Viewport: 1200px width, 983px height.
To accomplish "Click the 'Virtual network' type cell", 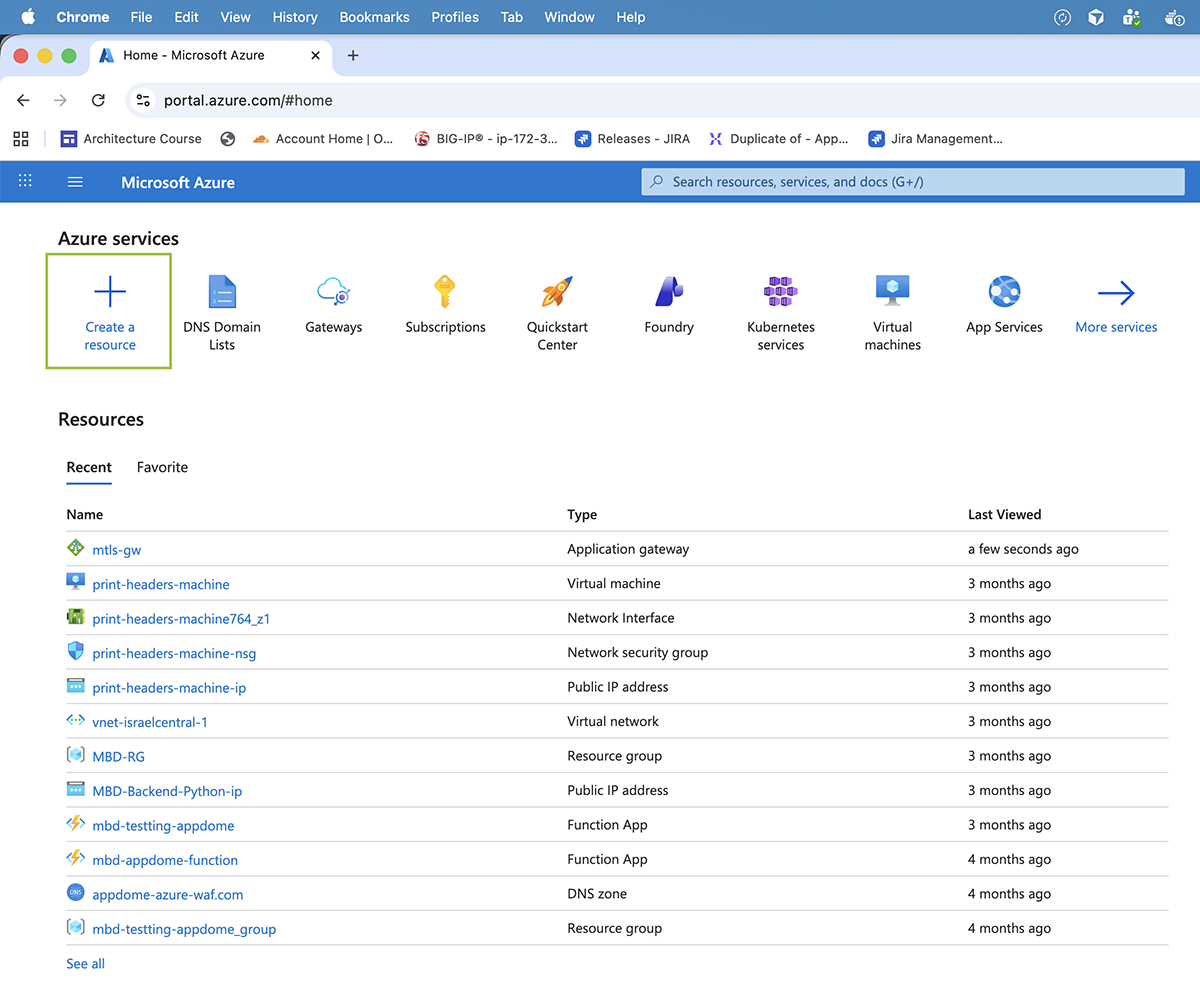I will (612, 721).
